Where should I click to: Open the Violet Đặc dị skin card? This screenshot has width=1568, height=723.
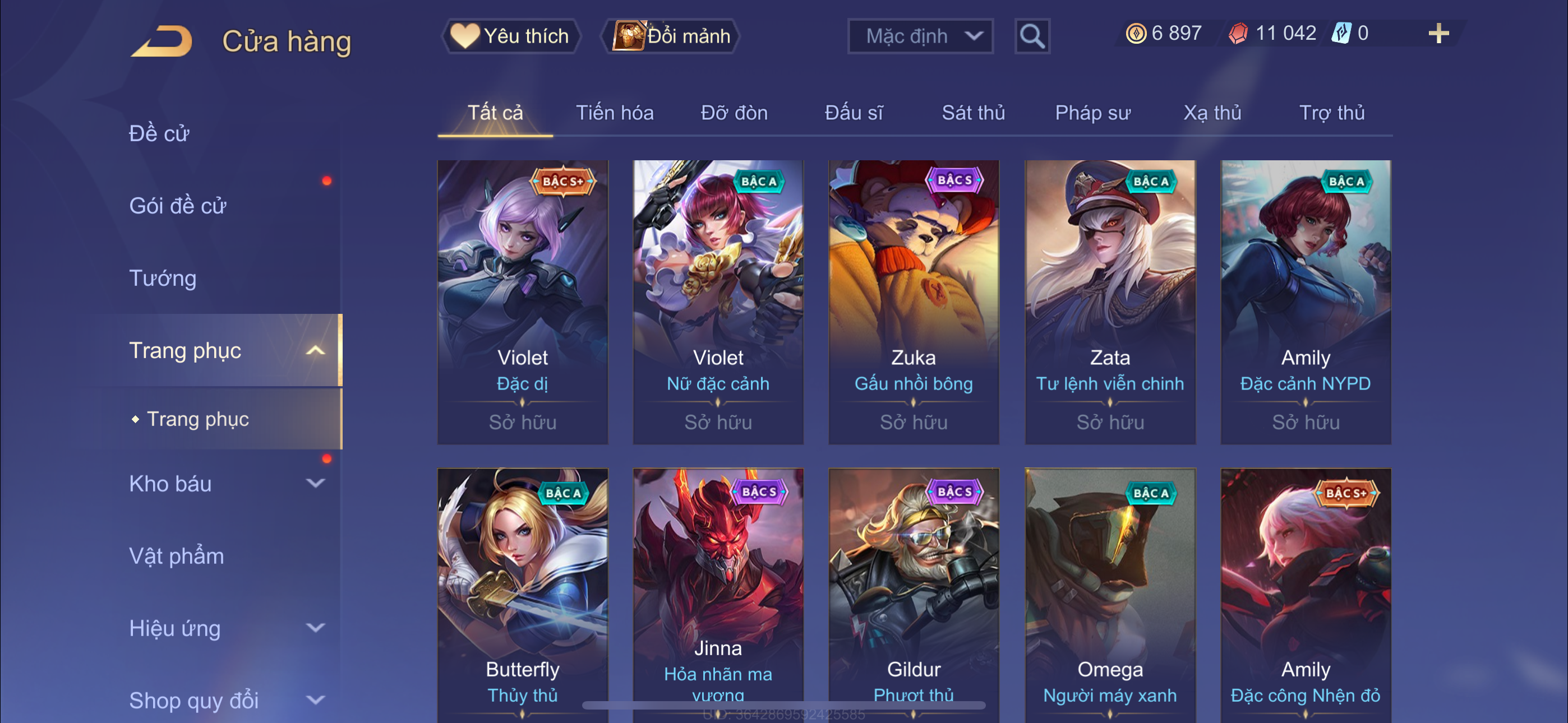(522, 303)
